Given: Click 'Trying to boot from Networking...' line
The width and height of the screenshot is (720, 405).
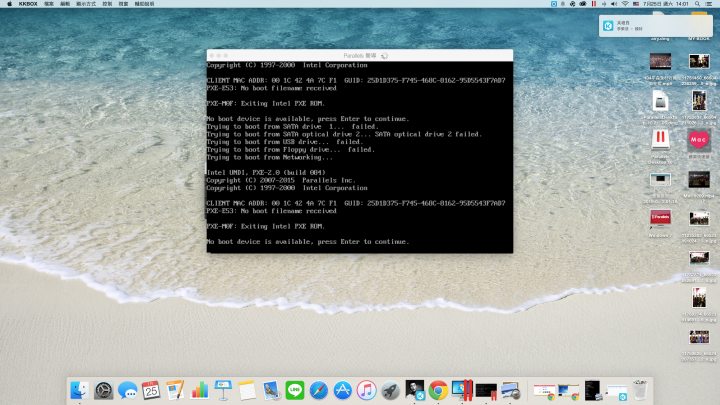Looking at the screenshot, I should tap(270, 157).
